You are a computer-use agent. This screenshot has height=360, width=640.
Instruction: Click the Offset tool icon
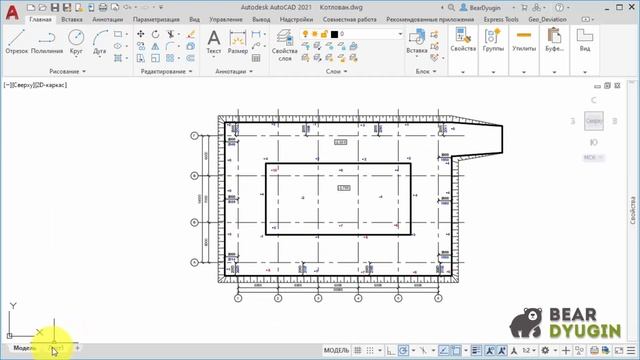(191, 58)
